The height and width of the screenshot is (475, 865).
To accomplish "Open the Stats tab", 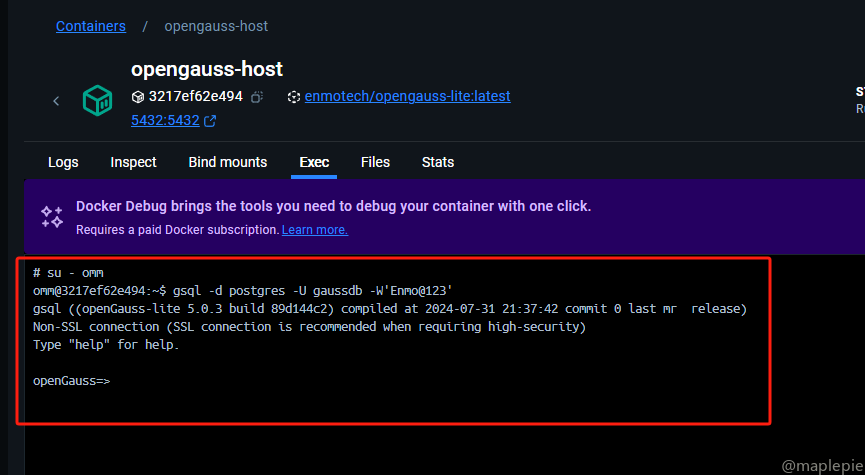I will pos(438,162).
